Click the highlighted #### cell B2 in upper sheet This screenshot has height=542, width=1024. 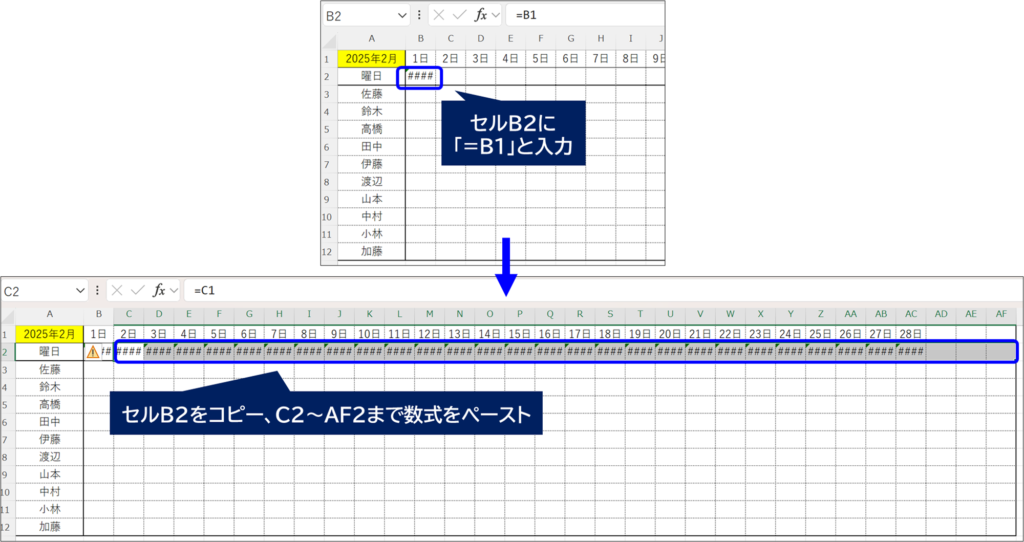coord(419,76)
